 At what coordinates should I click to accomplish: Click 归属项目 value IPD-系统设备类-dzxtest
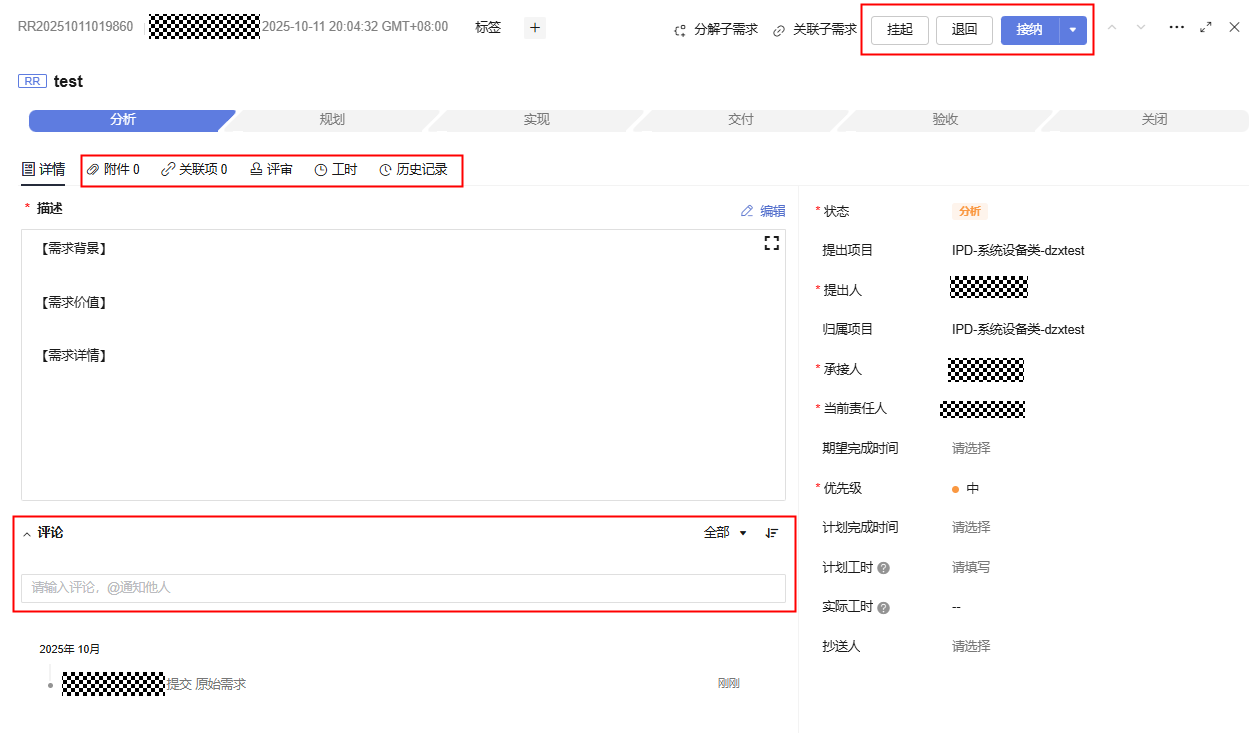tap(1018, 330)
